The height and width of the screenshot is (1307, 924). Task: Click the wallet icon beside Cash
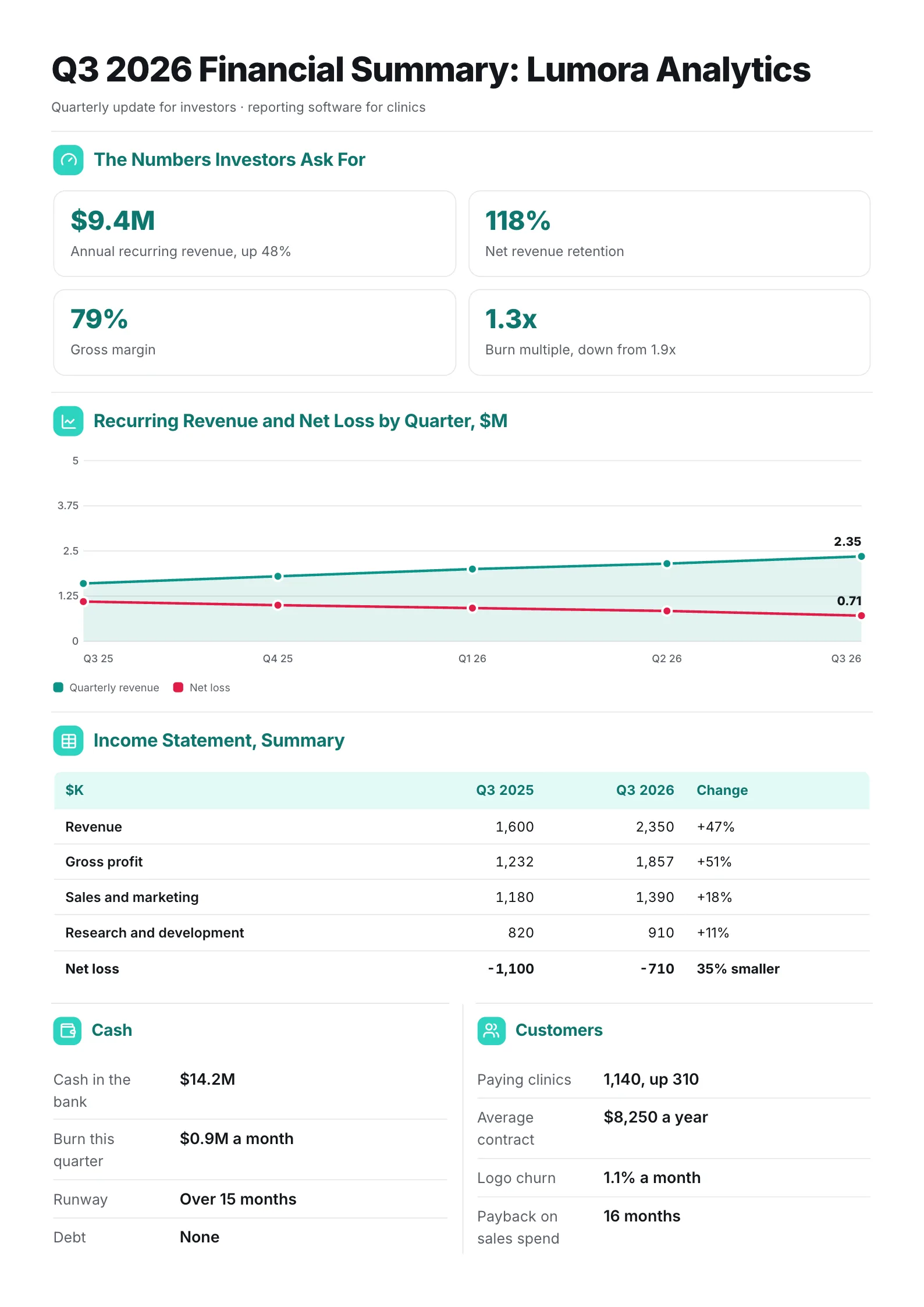coord(67,1031)
